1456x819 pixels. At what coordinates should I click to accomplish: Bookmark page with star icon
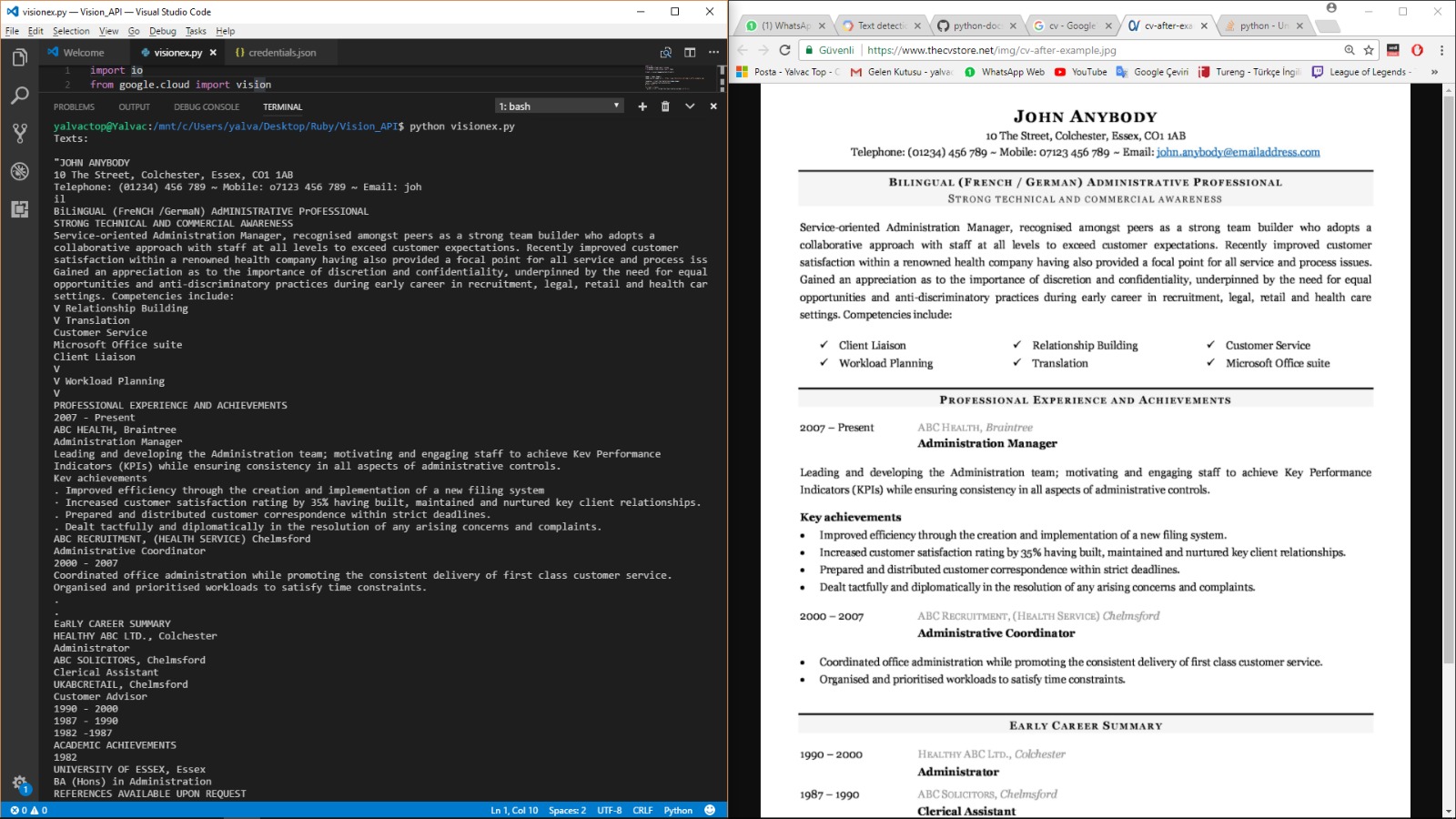click(1369, 50)
